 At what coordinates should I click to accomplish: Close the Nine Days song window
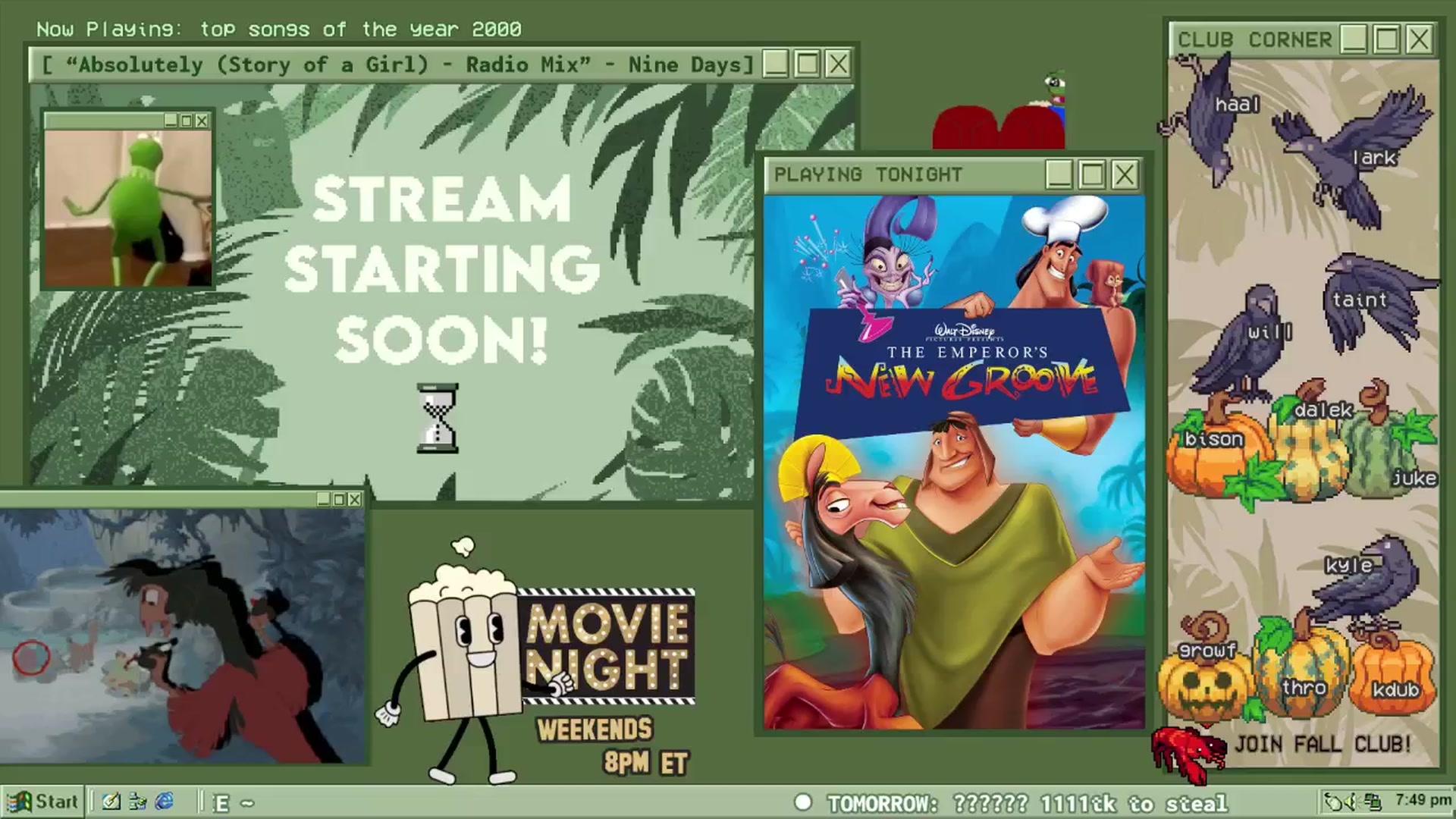838,64
